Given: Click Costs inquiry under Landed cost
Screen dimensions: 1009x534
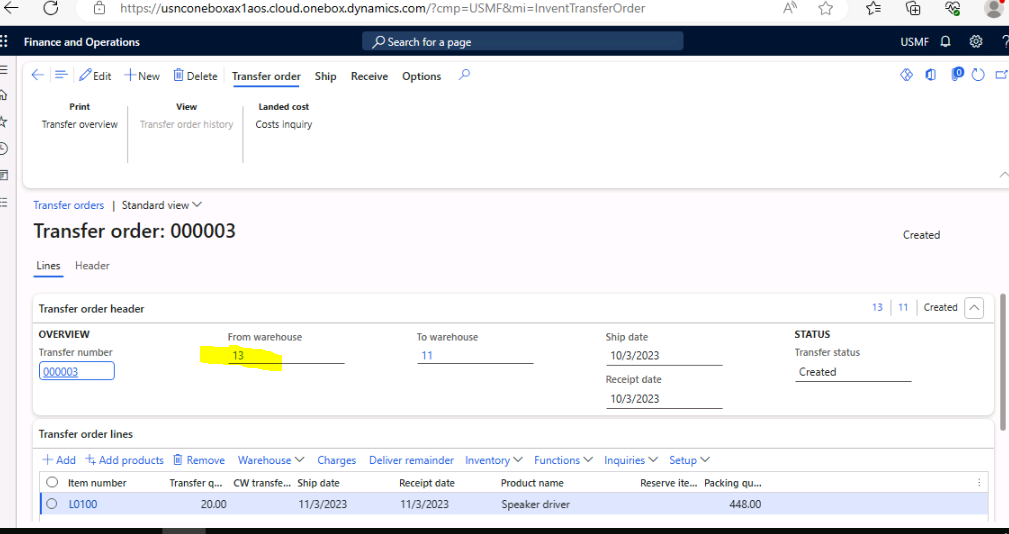Looking at the screenshot, I should [284, 124].
